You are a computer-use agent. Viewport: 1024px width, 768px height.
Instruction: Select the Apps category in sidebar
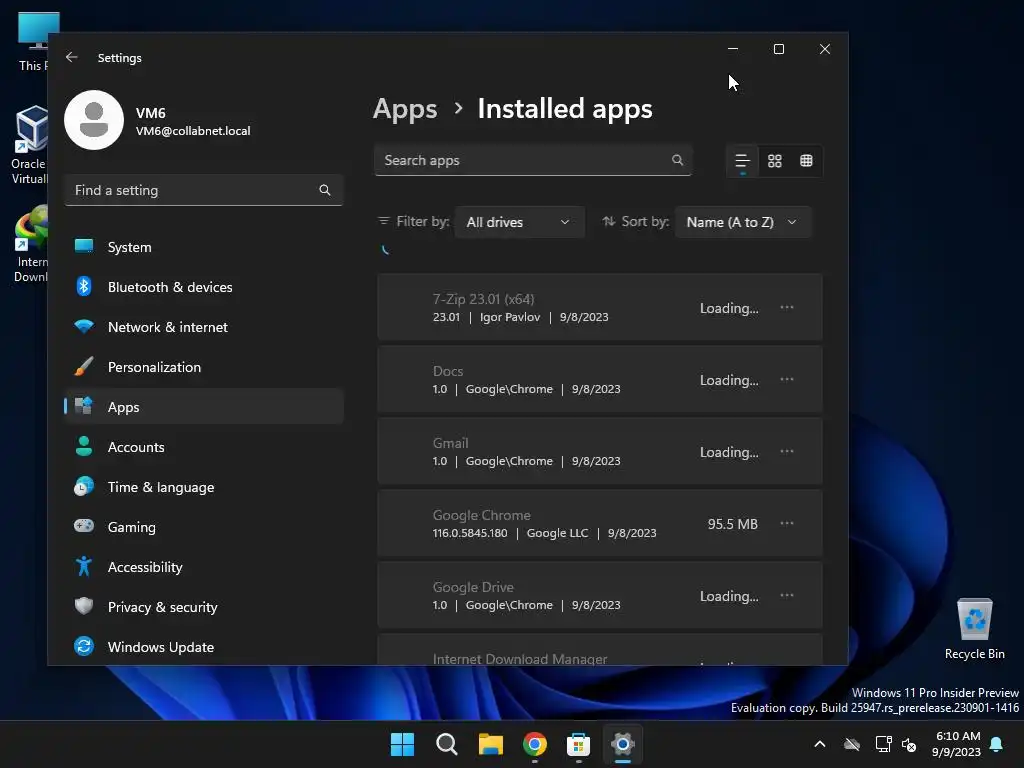pos(204,407)
